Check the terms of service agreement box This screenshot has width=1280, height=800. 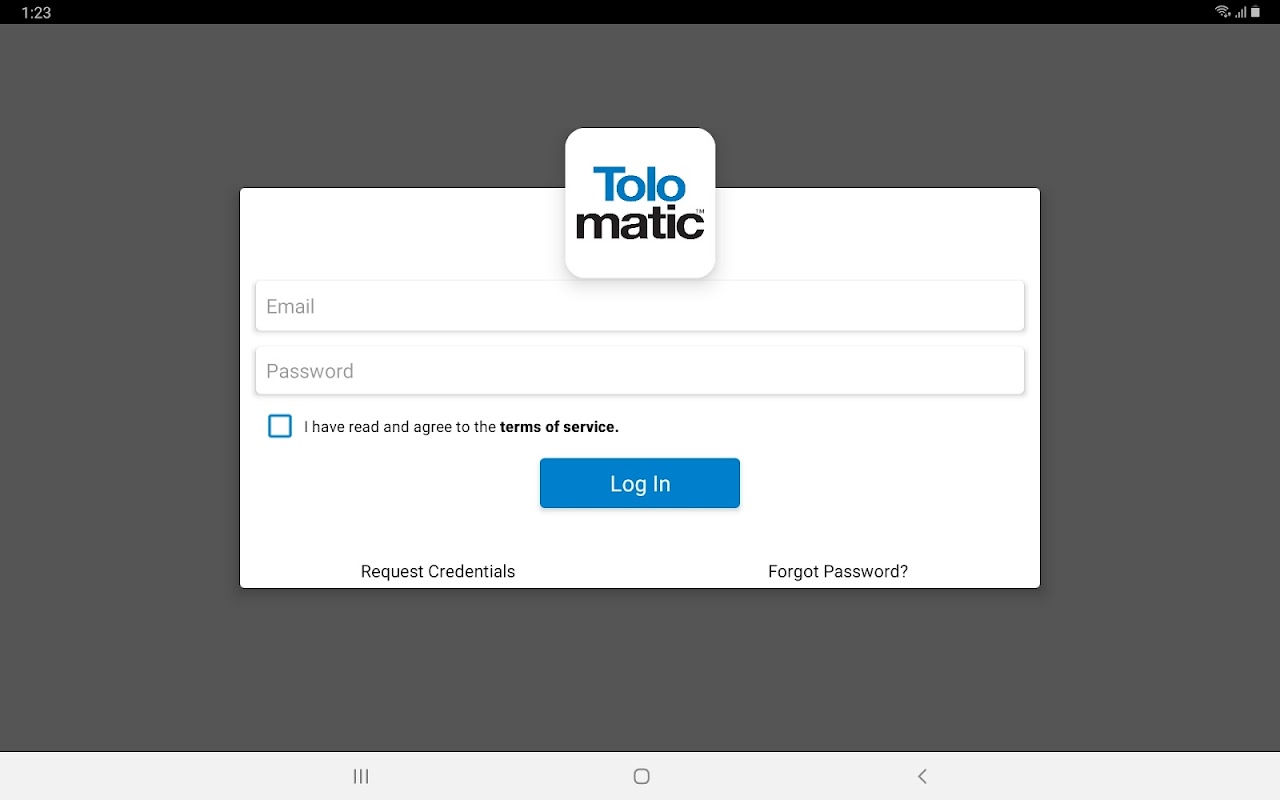point(280,426)
